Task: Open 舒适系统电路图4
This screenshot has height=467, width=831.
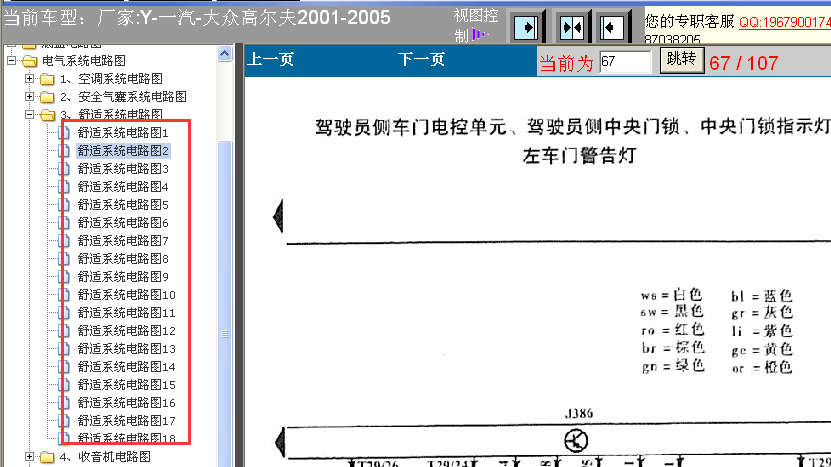Action: tap(123, 187)
